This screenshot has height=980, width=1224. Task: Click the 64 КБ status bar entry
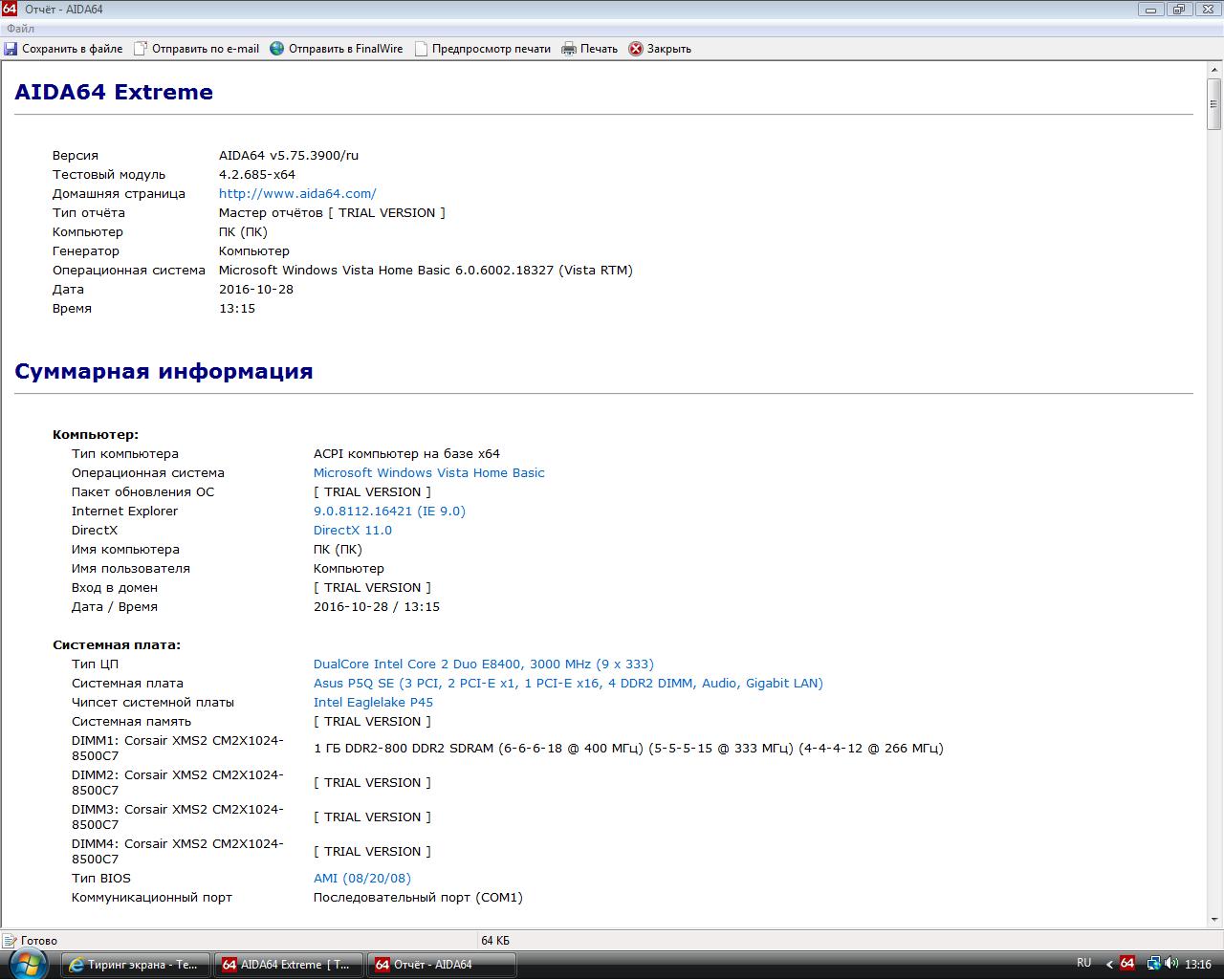click(x=495, y=940)
